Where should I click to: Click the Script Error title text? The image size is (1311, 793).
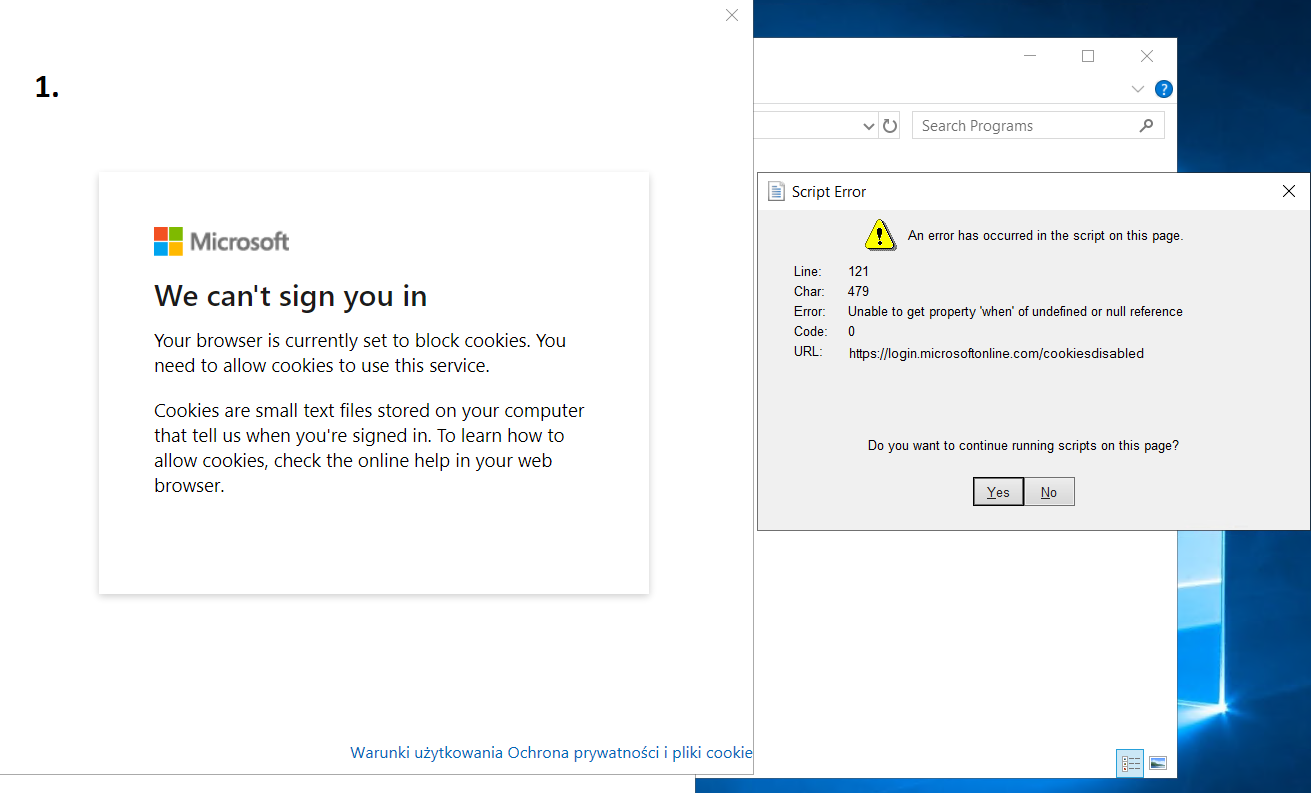pos(829,192)
